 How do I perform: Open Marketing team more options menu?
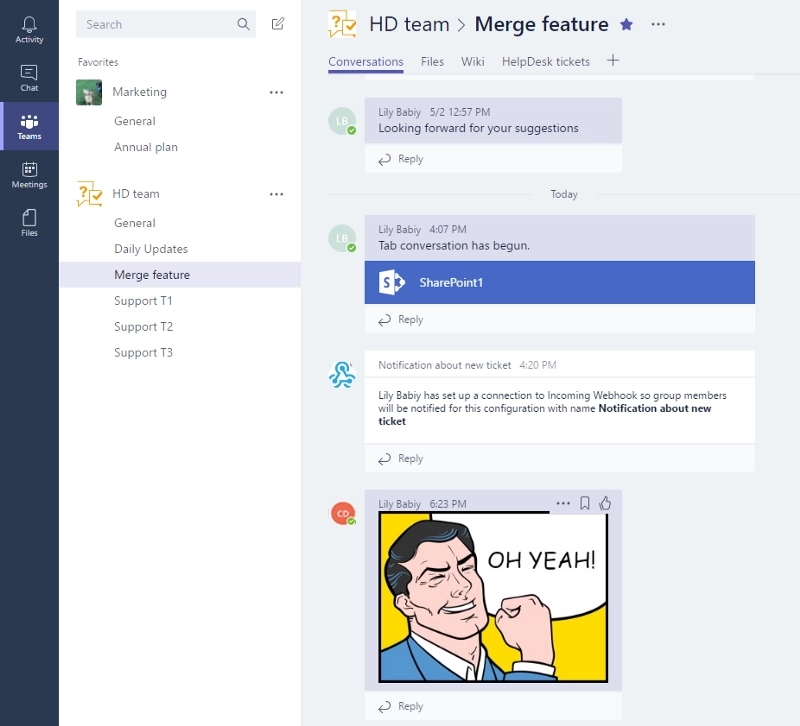pyautogui.click(x=277, y=92)
